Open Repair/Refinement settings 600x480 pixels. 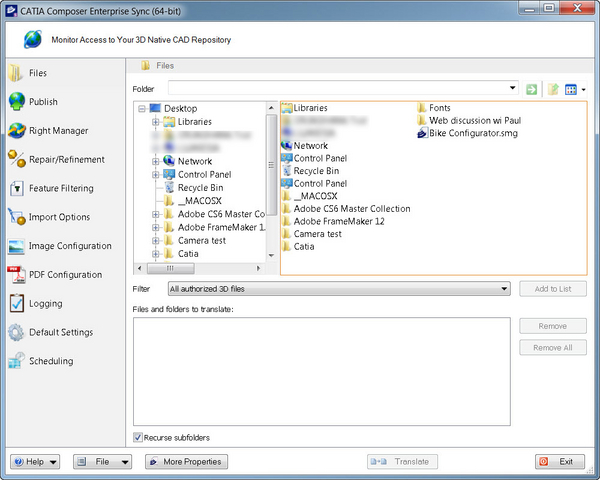[x=66, y=160]
